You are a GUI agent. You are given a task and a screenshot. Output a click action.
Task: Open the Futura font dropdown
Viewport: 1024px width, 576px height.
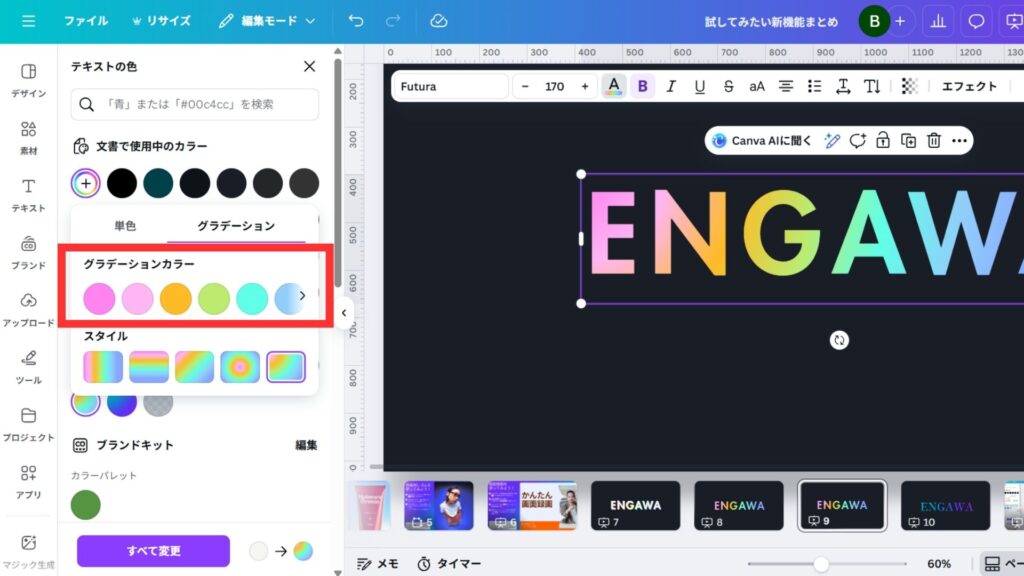tap(450, 86)
